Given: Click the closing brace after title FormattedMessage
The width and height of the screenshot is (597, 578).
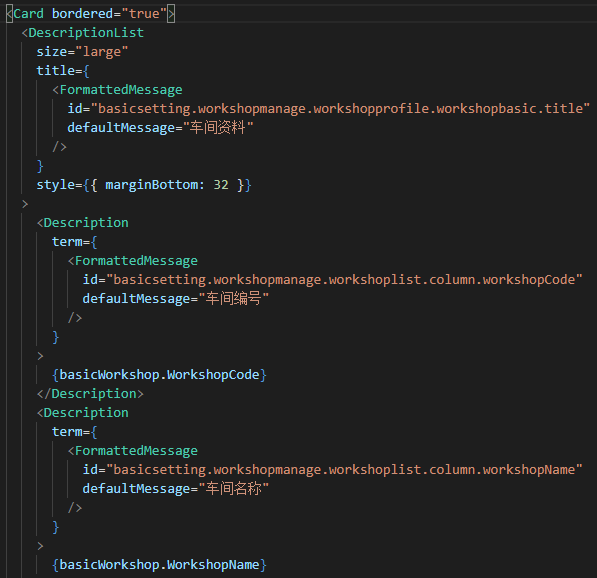Looking at the screenshot, I should coord(40,166).
